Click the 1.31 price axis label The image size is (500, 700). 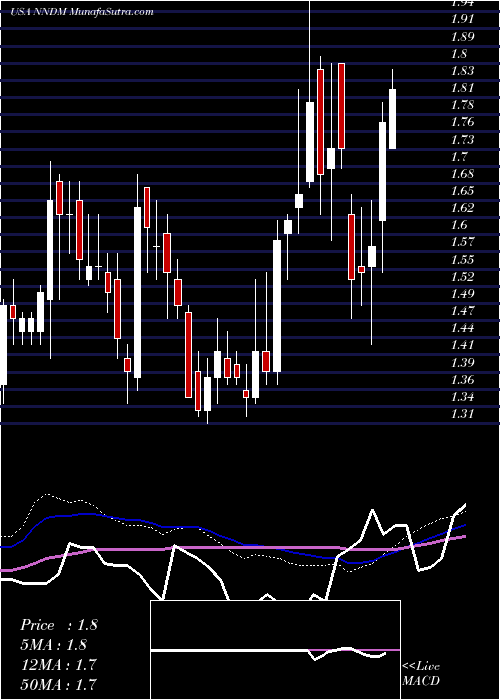click(x=461, y=414)
